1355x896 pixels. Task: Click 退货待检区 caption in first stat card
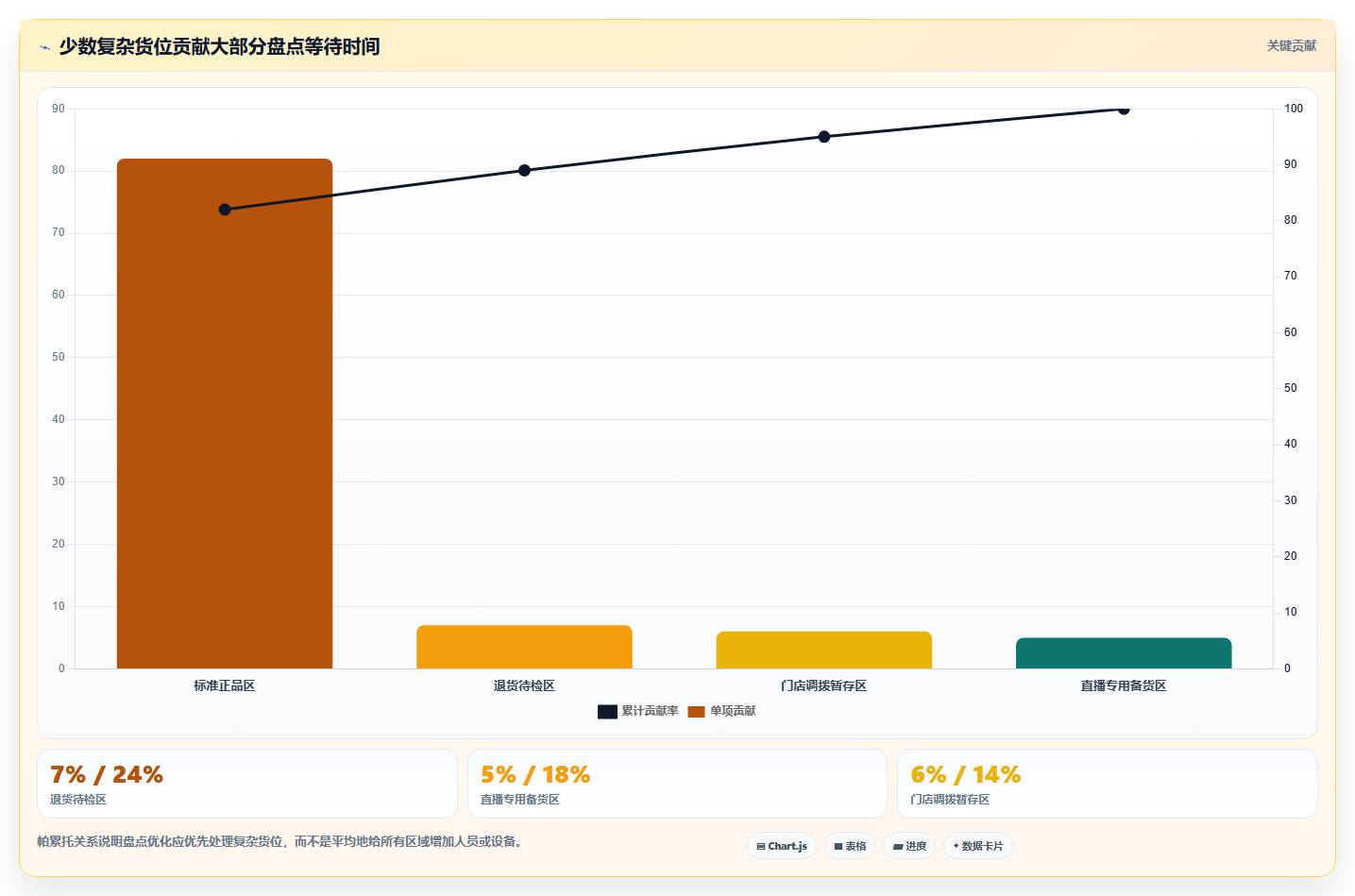point(78,800)
